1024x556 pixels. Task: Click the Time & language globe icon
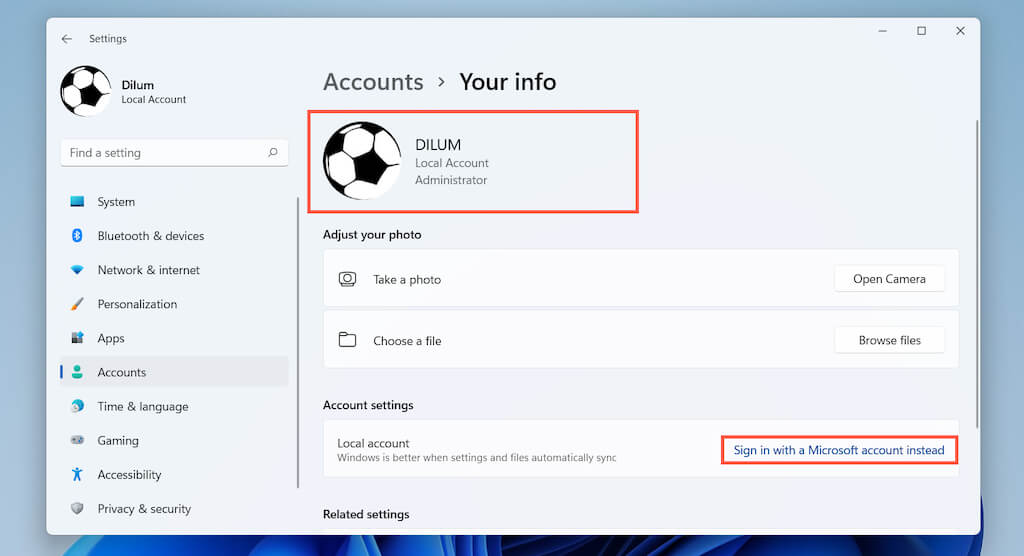[x=77, y=406]
